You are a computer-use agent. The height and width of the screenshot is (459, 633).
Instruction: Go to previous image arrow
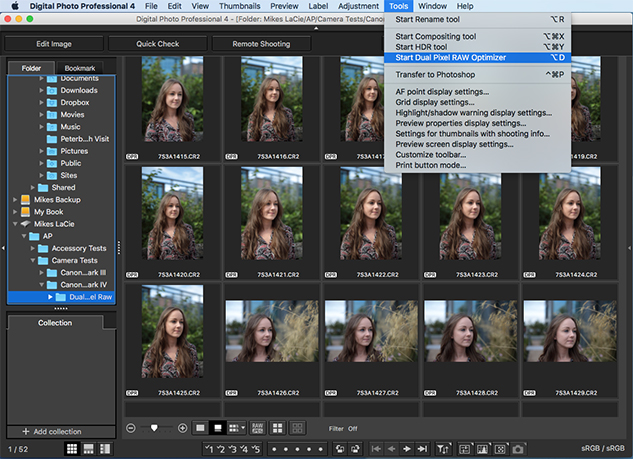pos(391,449)
